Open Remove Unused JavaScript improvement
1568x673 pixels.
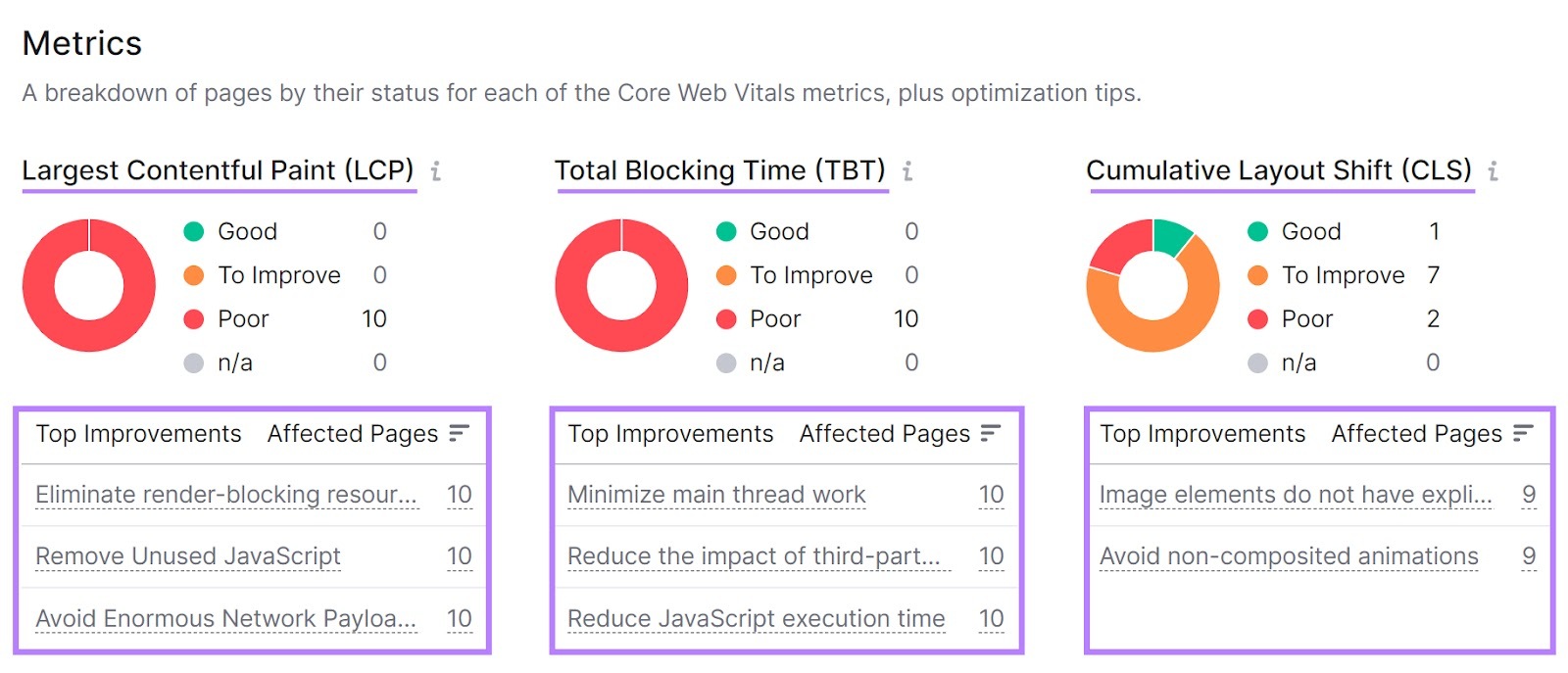(x=188, y=556)
